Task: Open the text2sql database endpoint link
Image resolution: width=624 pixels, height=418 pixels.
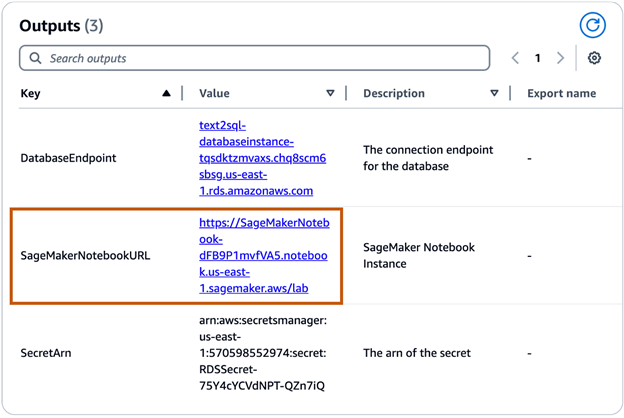Action: [262, 158]
